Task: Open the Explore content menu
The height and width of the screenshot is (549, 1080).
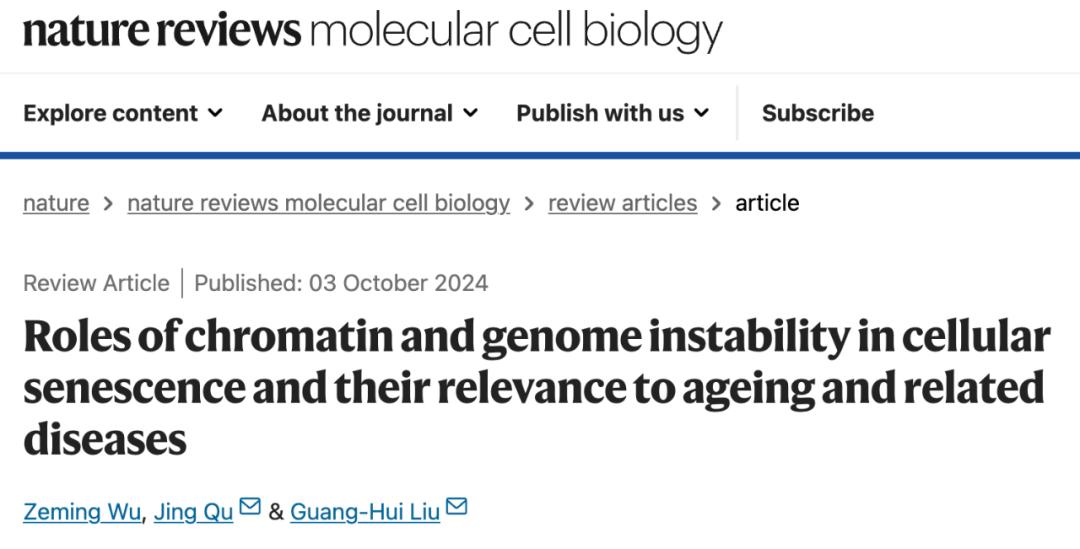Action: tap(111, 113)
